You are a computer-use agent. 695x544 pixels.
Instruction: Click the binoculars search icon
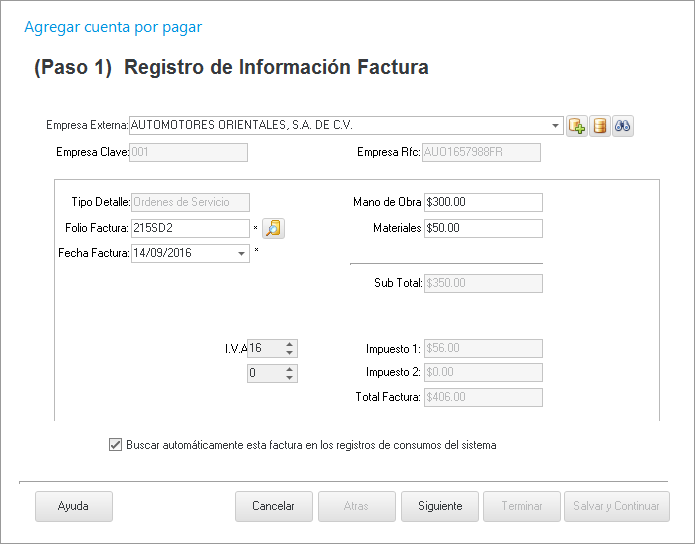coord(623,126)
